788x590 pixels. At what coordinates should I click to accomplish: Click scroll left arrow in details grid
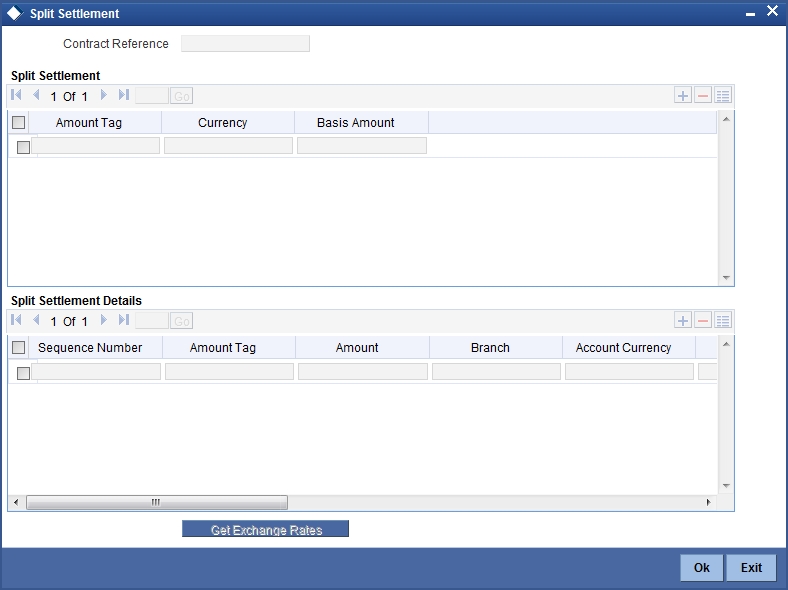[x=16, y=502]
